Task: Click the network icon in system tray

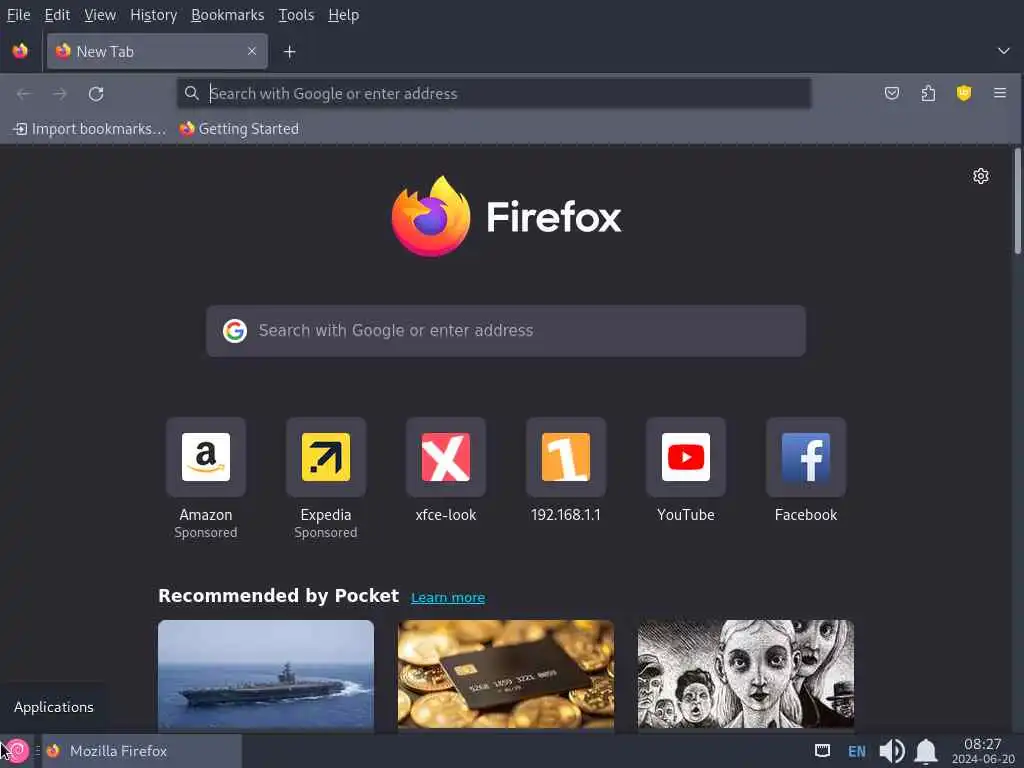Action: [822, 751]
